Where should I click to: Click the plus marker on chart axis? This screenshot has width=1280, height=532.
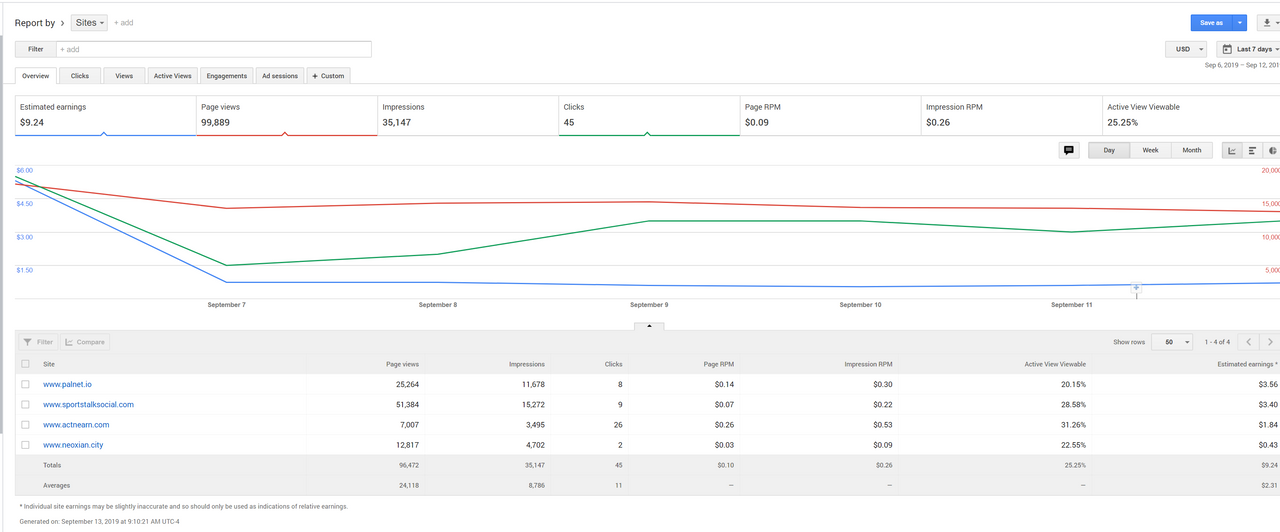[x=1136, y=287]
